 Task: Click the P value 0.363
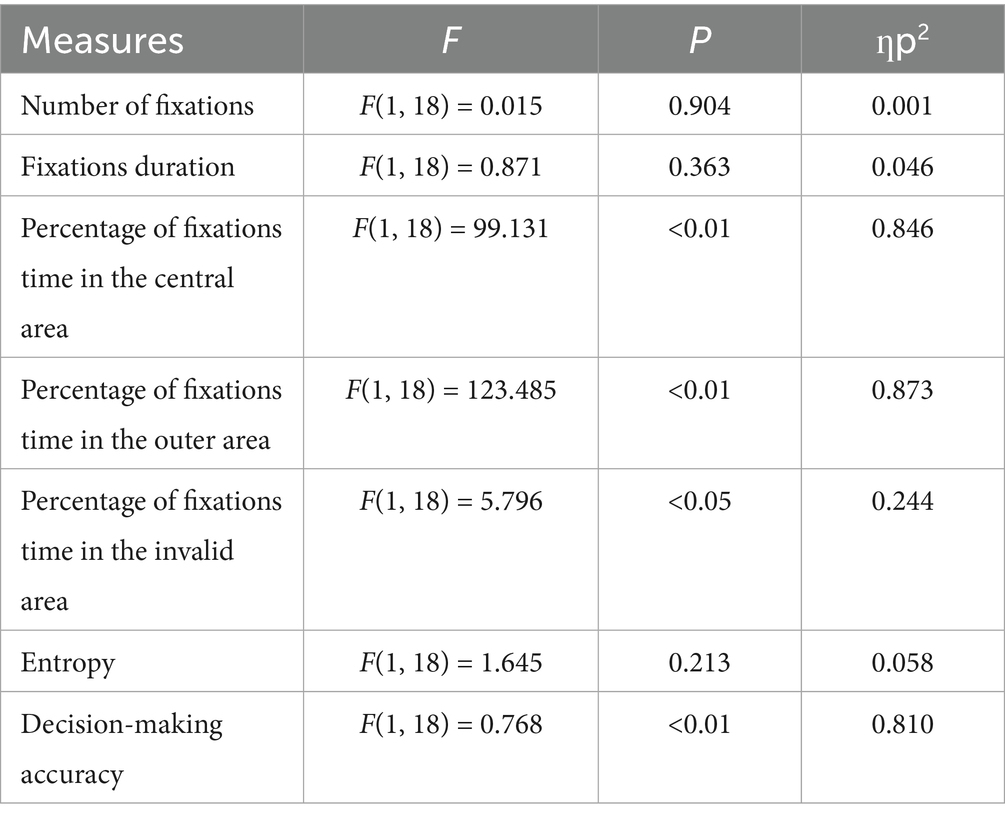tap(700, 165)
